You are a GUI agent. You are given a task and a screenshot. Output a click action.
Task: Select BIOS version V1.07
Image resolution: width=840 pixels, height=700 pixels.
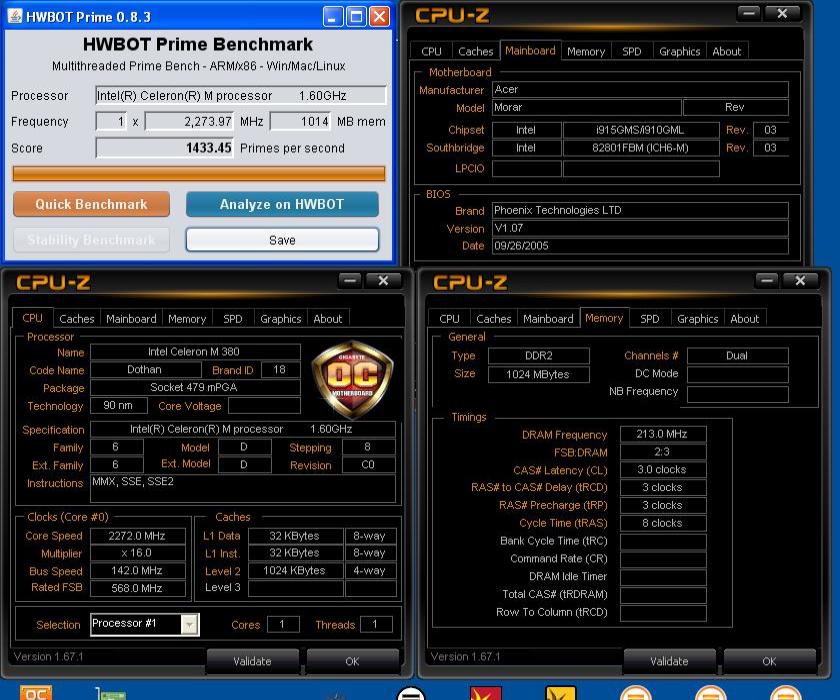[640, 228]
